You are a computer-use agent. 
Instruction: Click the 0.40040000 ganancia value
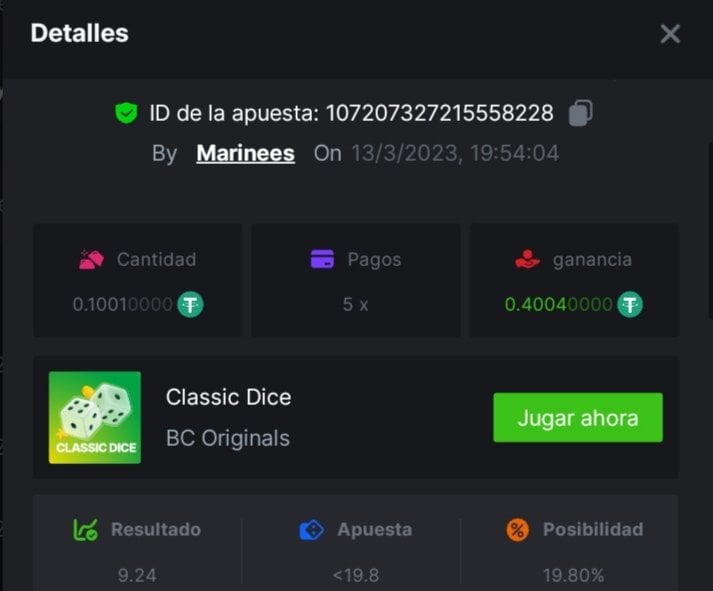558,305
